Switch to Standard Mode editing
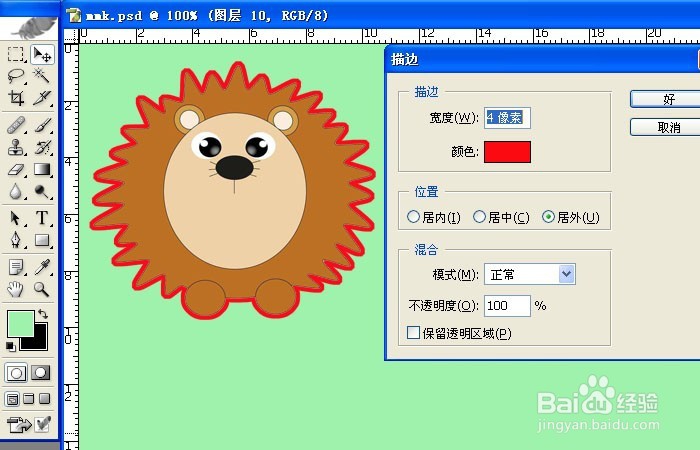The height and width of the screenshot is (450, 700). [x=16, y=373]
